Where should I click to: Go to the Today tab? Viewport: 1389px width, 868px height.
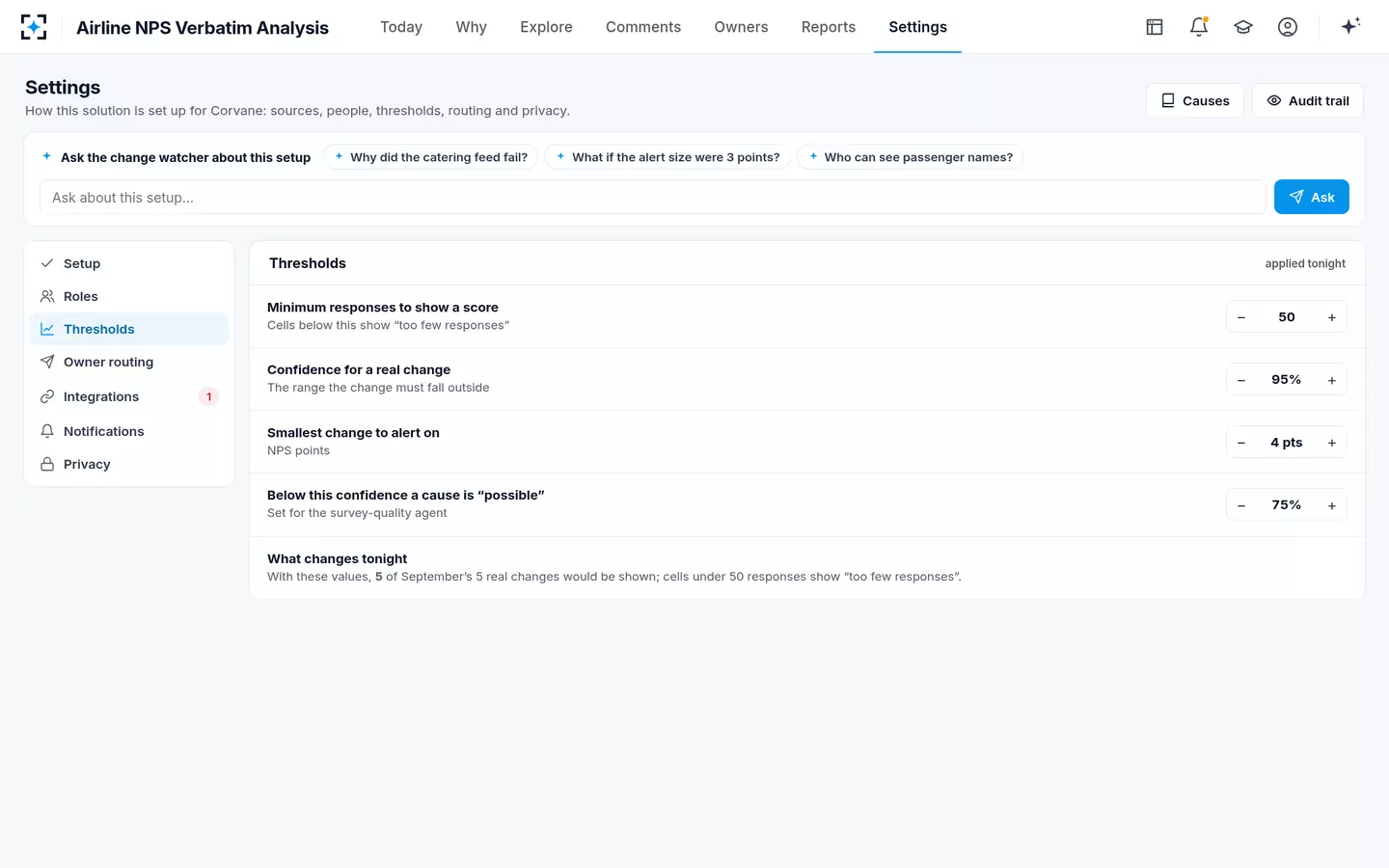coord(401,27)
